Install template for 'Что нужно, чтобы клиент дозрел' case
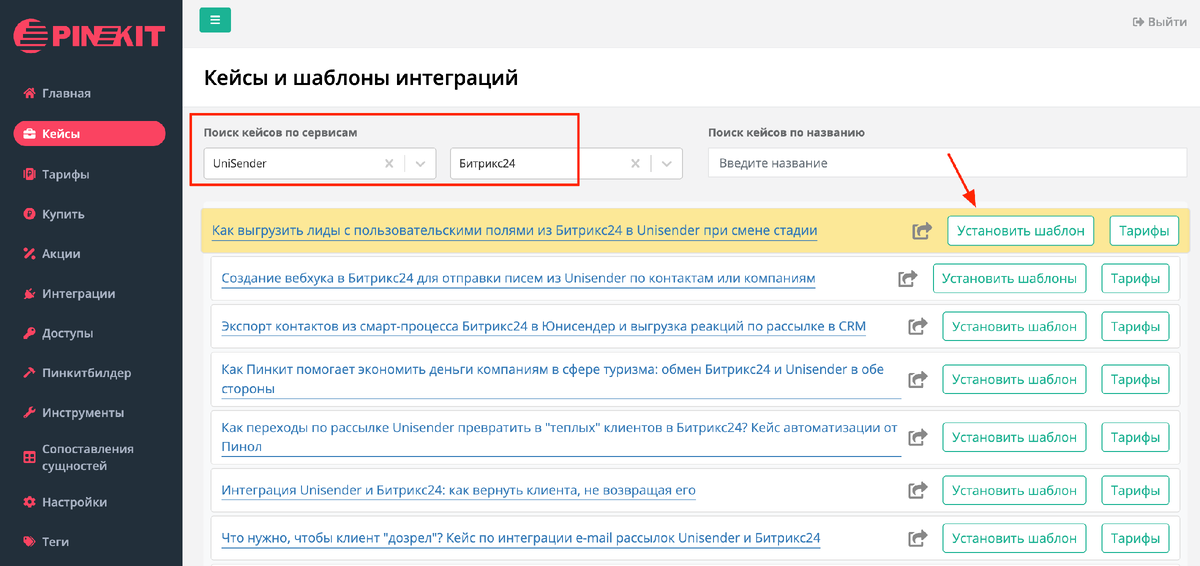The image size is (1200, 566). pyautogui.click(x=1014, y=539)
